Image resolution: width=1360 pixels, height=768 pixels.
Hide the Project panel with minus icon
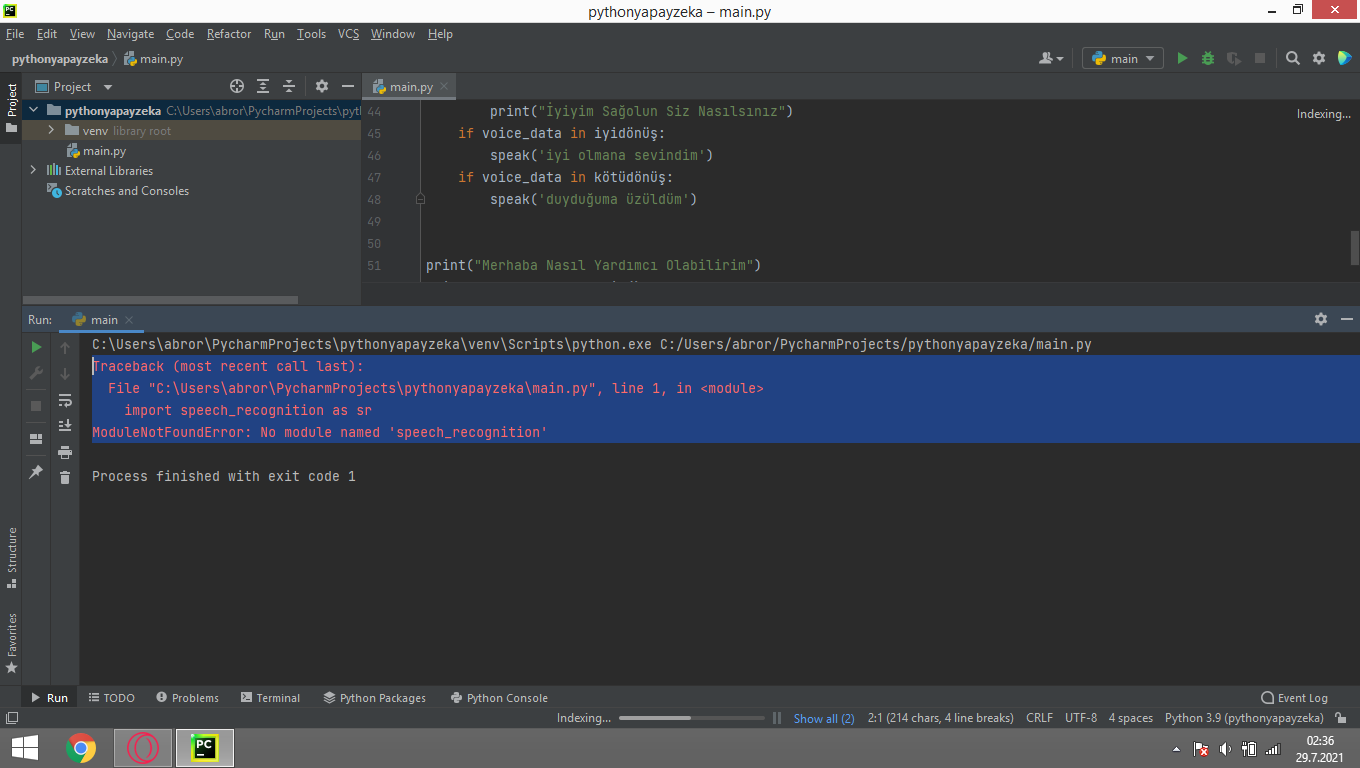[348, 87]
